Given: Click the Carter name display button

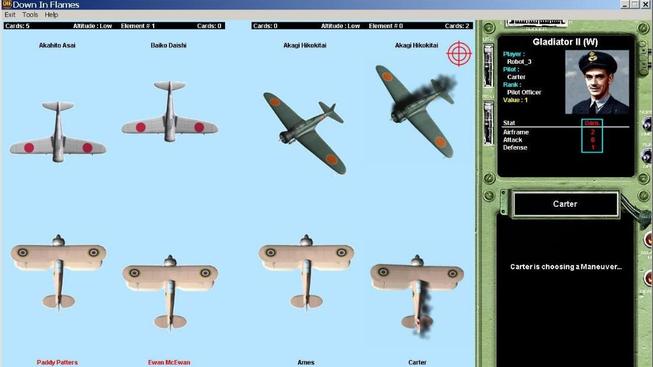Looking at the screenshot, I should [x=565, y=204].
